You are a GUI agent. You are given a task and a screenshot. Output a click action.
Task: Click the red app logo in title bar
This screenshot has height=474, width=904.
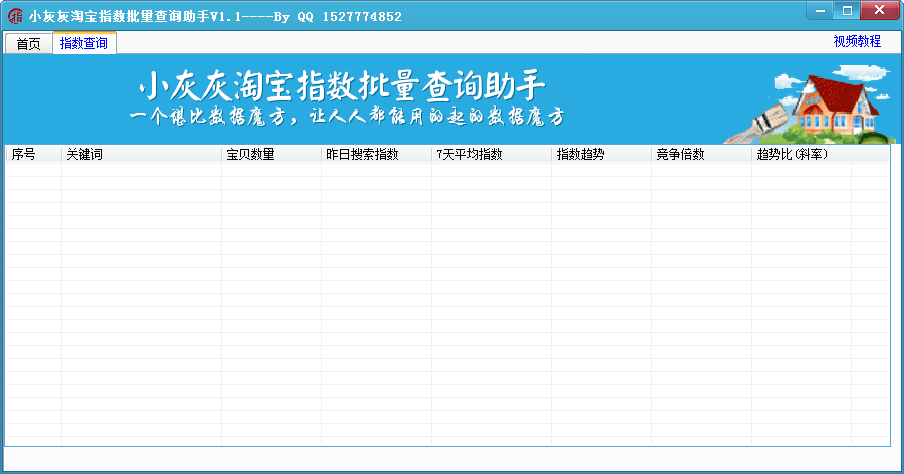click(15, 16)
